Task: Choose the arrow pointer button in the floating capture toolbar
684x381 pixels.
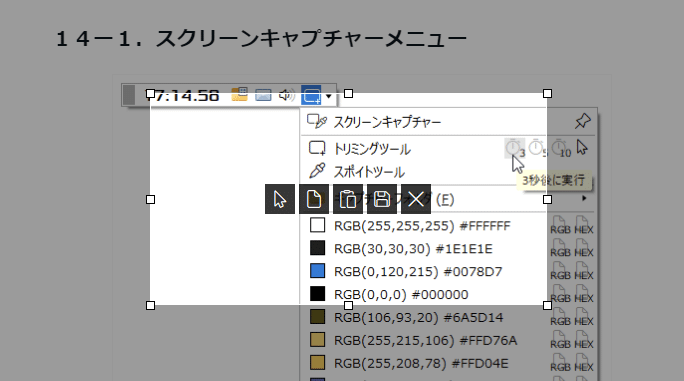Action: 280,199
